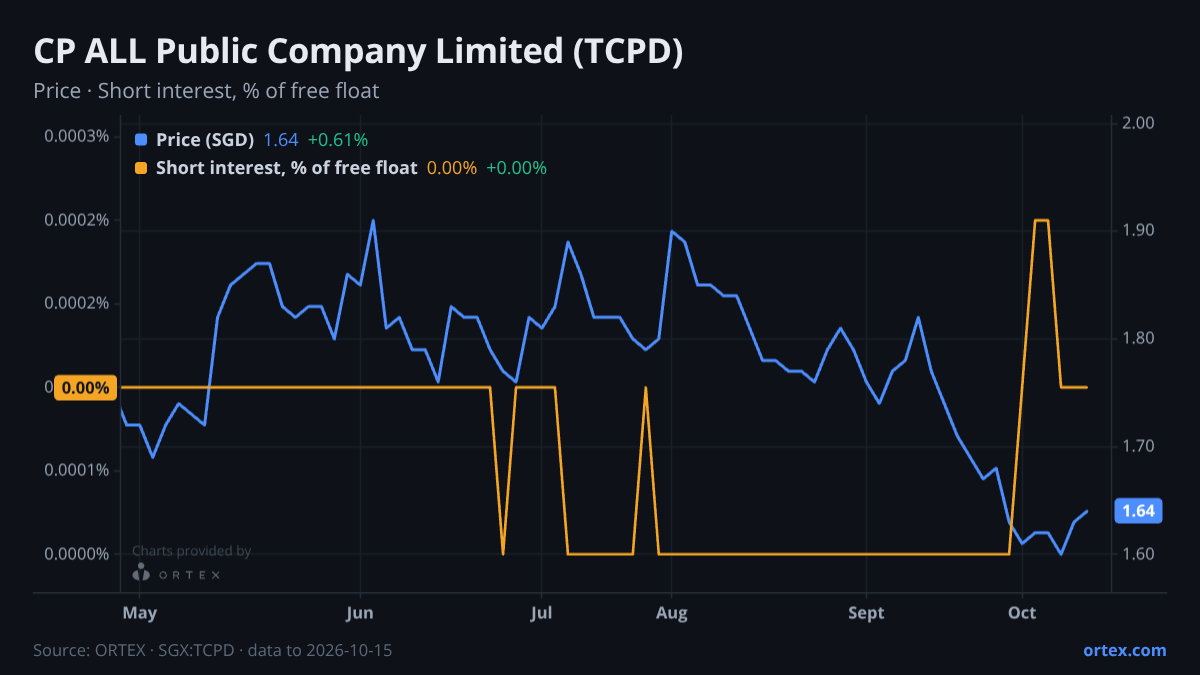Click the 1.70 right axis label
Viewport: 1200px width, 675px height.
point(1139,446)
